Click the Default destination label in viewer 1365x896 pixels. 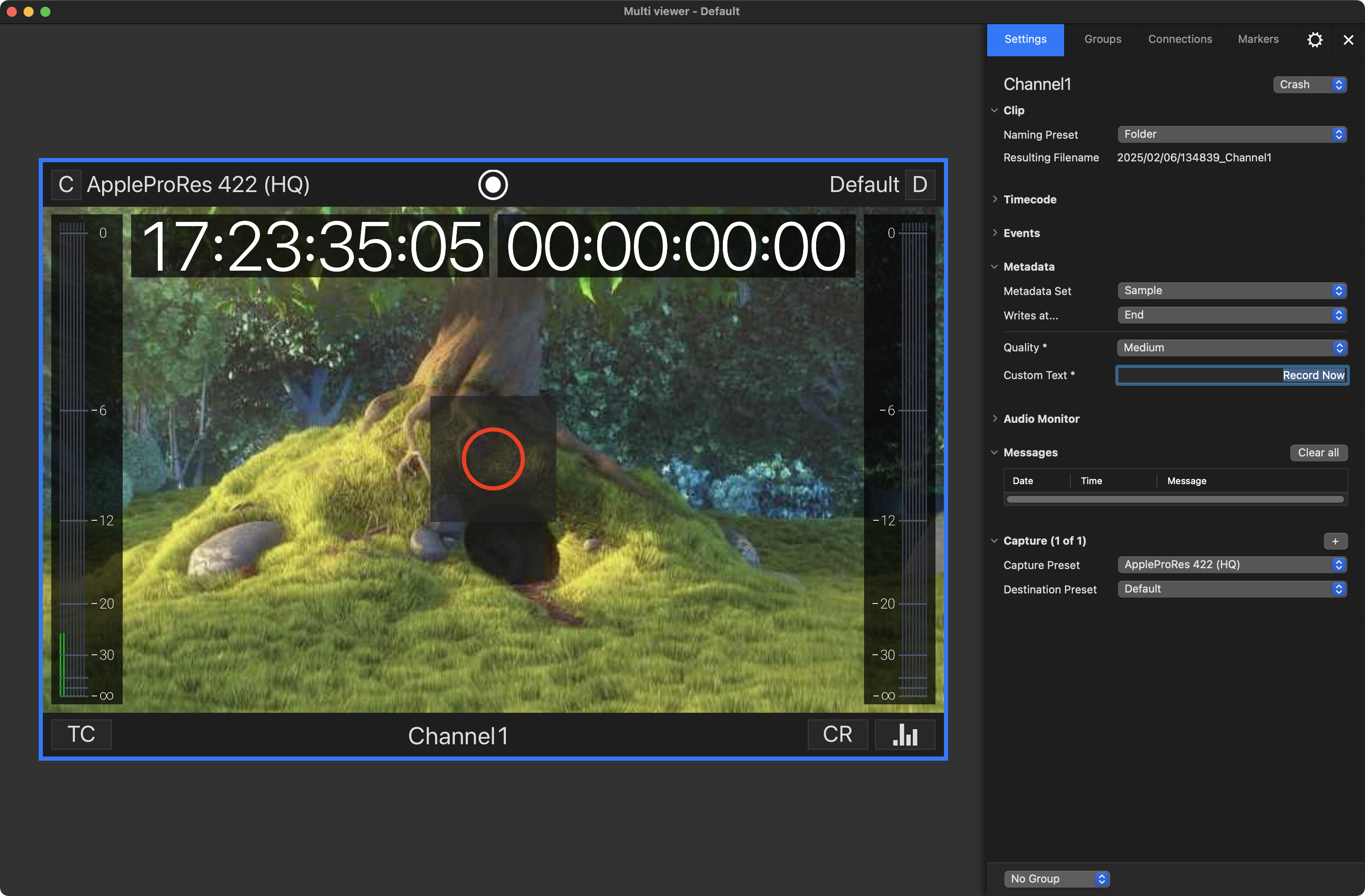click(x=864, y=185)
